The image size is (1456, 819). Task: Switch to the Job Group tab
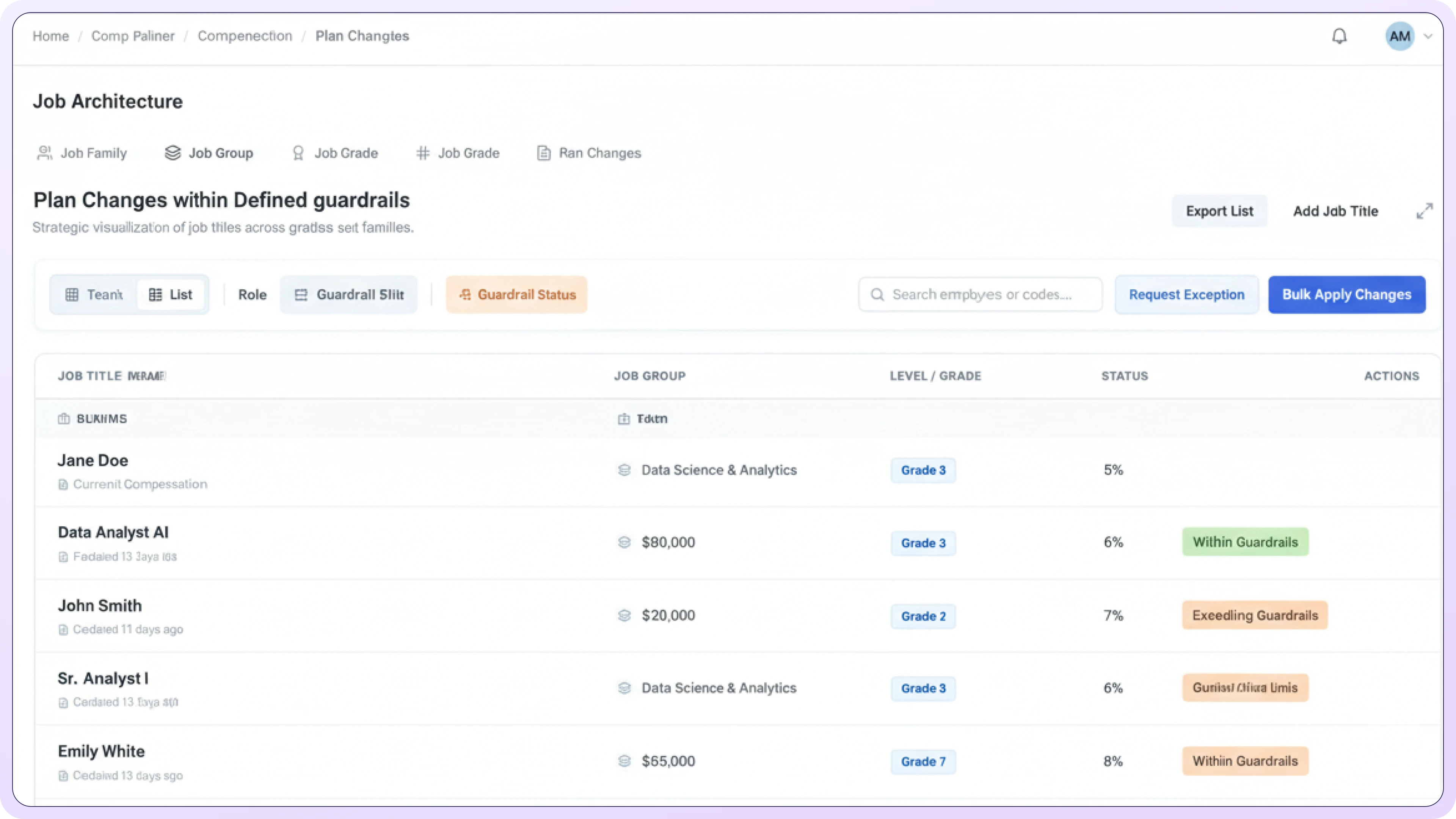(209, 153)
